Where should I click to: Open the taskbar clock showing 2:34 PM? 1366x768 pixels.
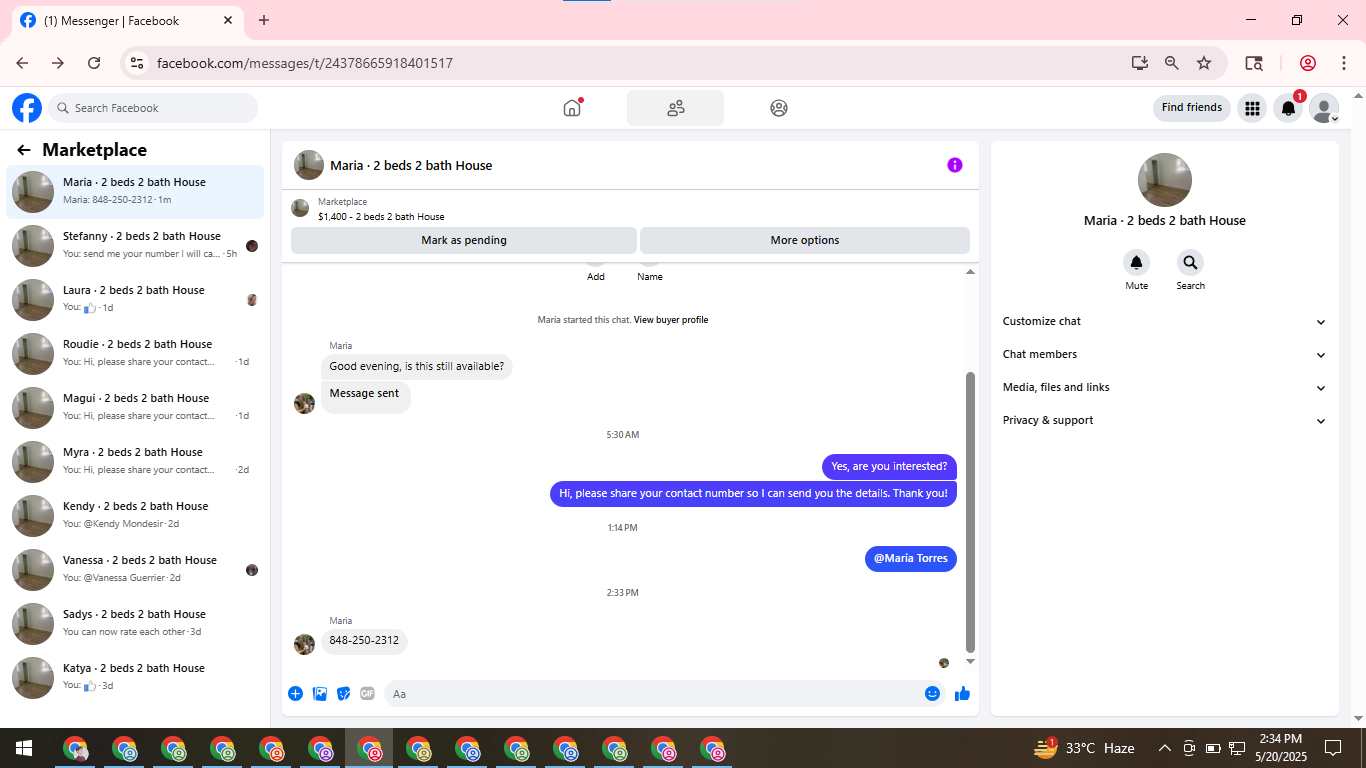point(1281,748)
